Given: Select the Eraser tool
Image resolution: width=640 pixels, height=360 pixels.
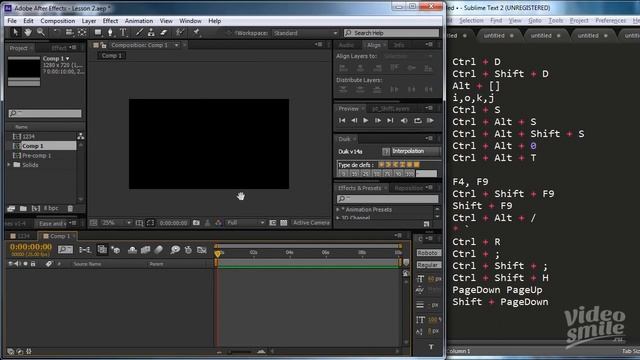Looking at the screenshot, I should coord(164,33).
